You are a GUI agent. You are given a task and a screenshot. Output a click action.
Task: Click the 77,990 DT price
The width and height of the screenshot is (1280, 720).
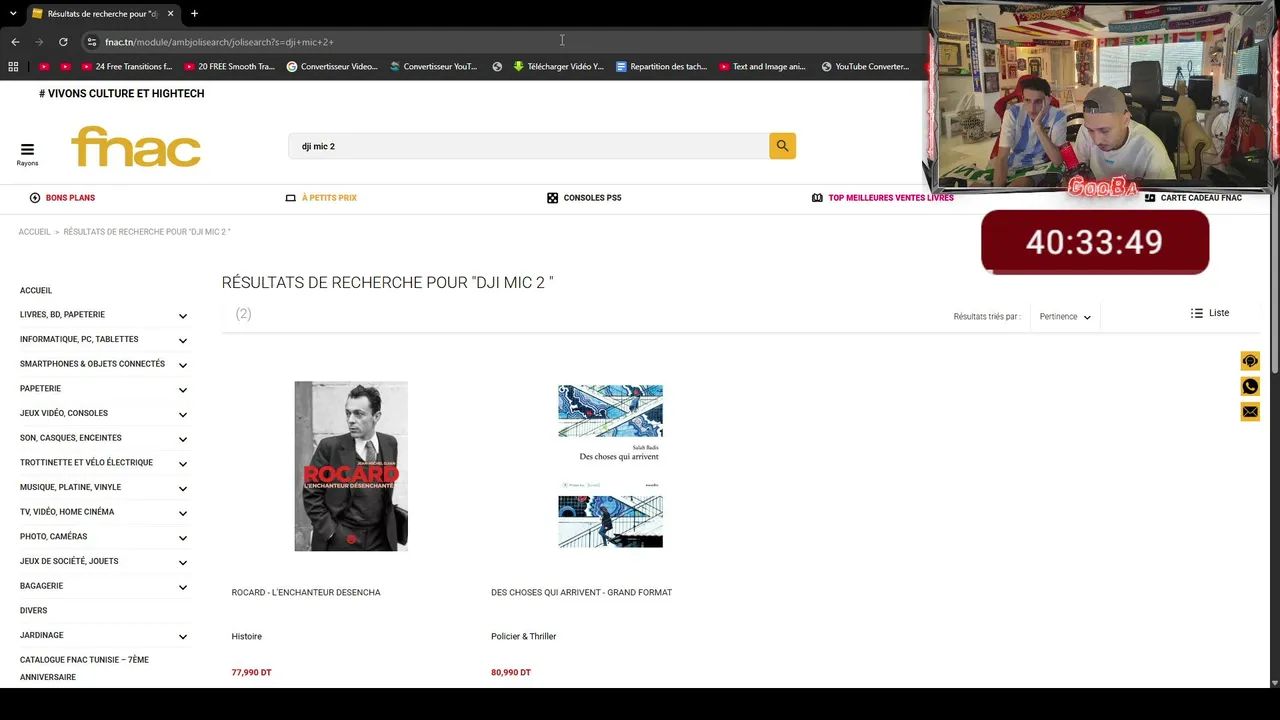251,673
